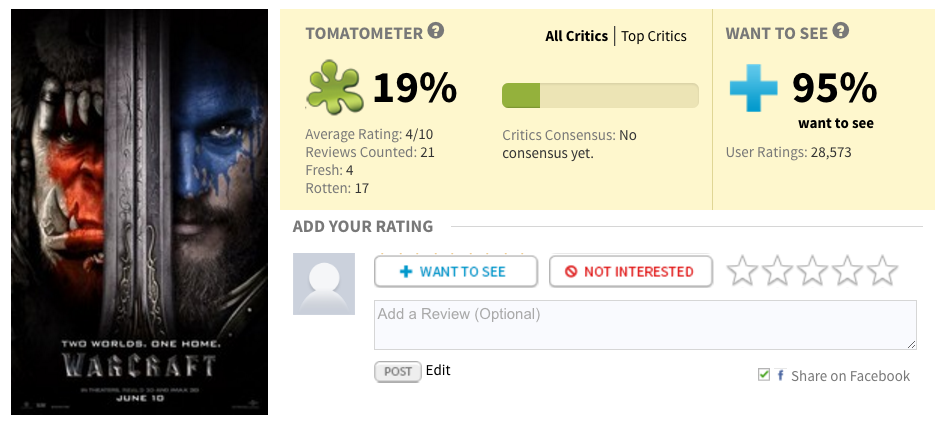Click the Edit link next to POST
The height and width of the screenshot is (422, 941).
(x=438, y=370)
